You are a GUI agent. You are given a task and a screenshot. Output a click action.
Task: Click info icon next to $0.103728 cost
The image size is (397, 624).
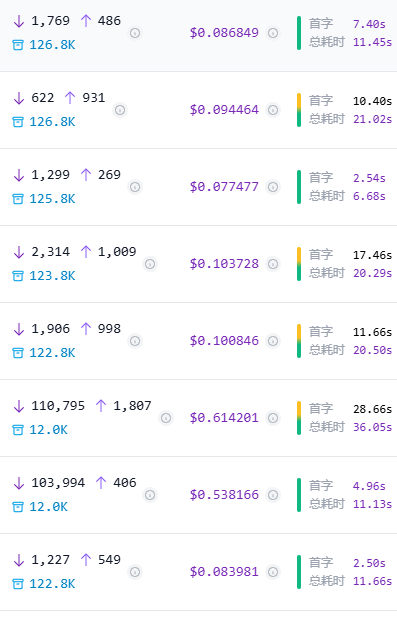[x=273, y=264]
